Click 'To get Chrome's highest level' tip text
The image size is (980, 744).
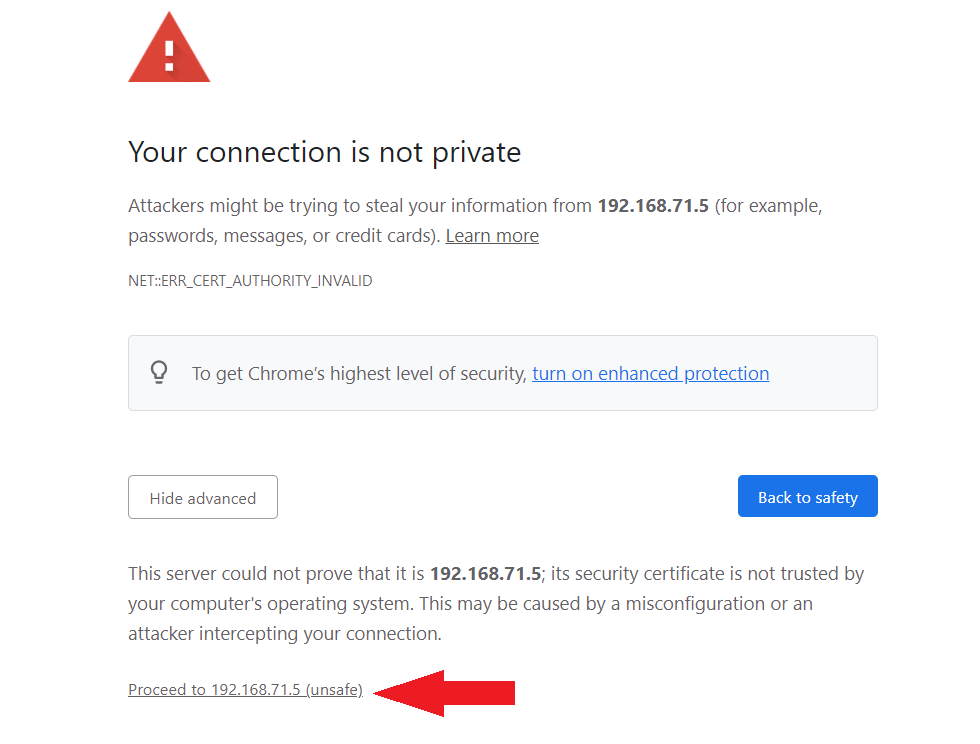359,373
